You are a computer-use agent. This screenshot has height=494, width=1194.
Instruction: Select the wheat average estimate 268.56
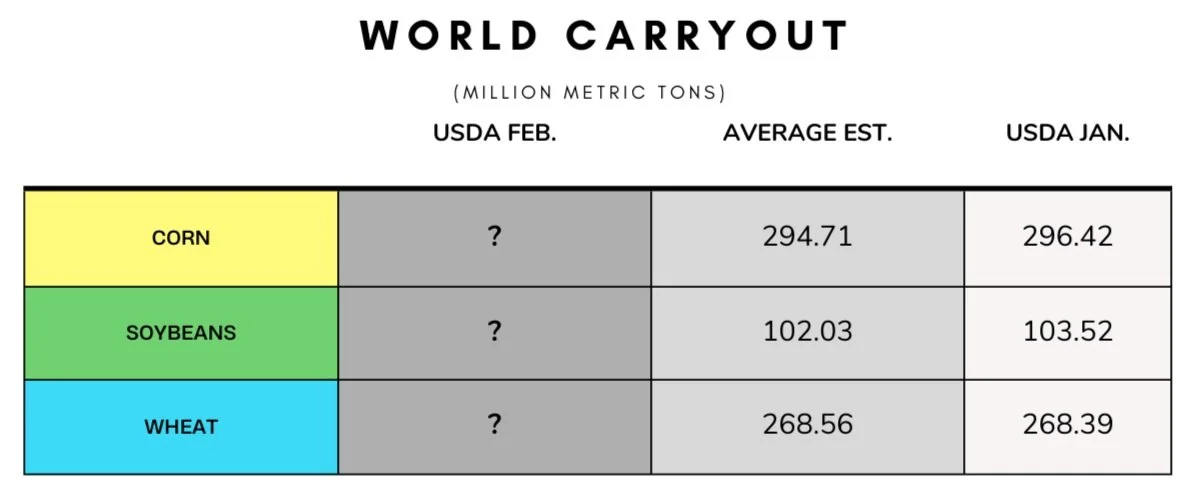[808, 425]
